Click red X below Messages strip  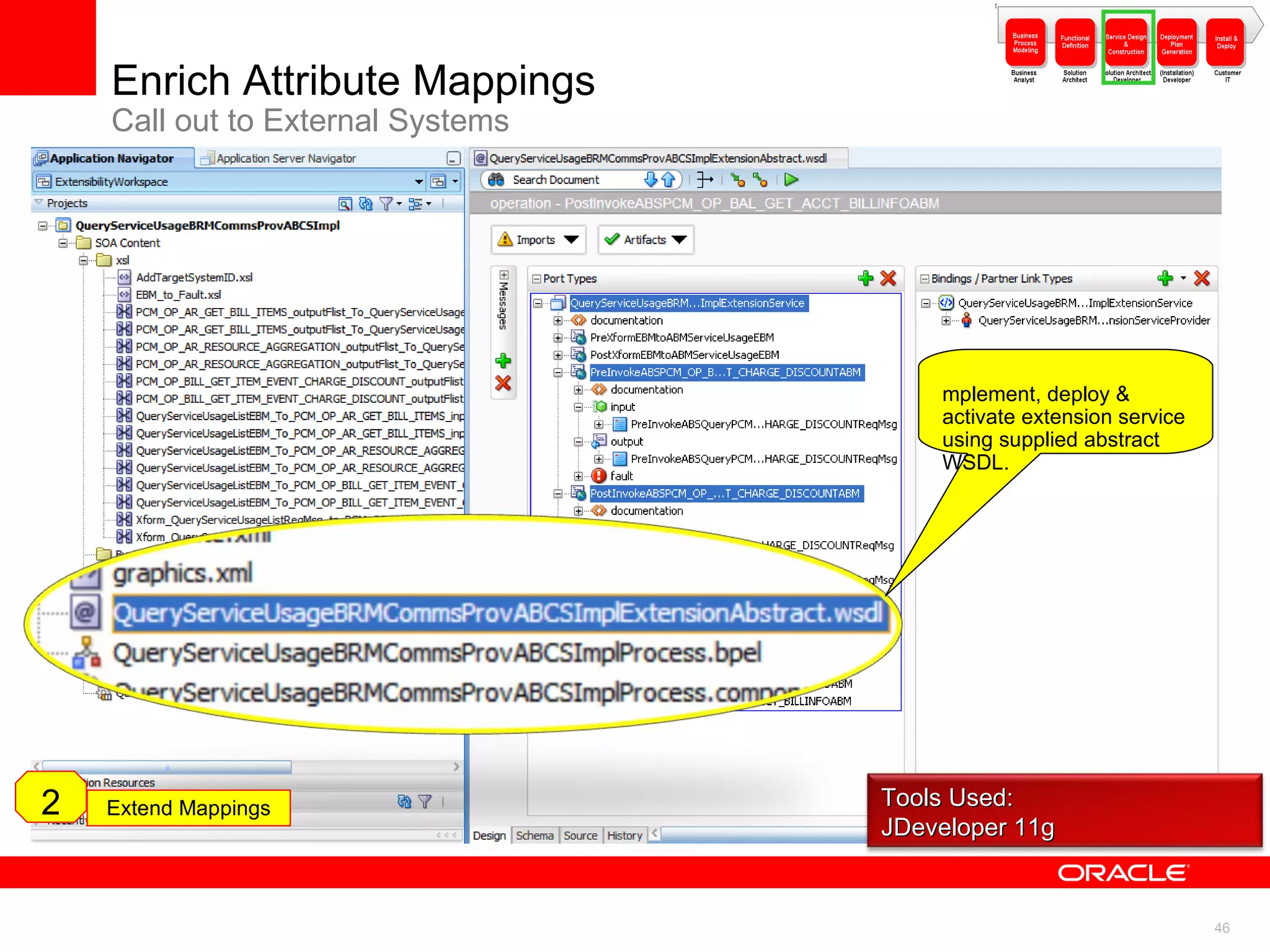(x=503, y=384)
